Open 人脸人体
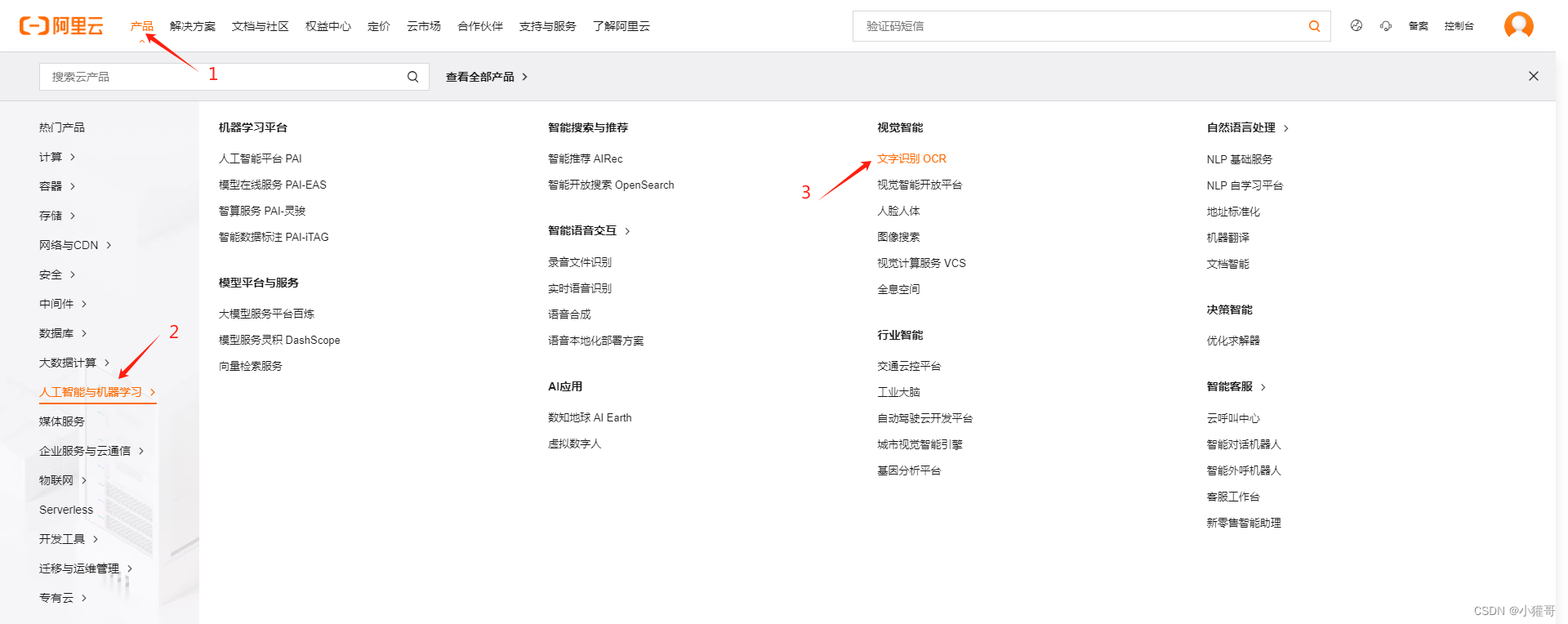Screen dimensions: 1568x624 (x=898, y=211)
